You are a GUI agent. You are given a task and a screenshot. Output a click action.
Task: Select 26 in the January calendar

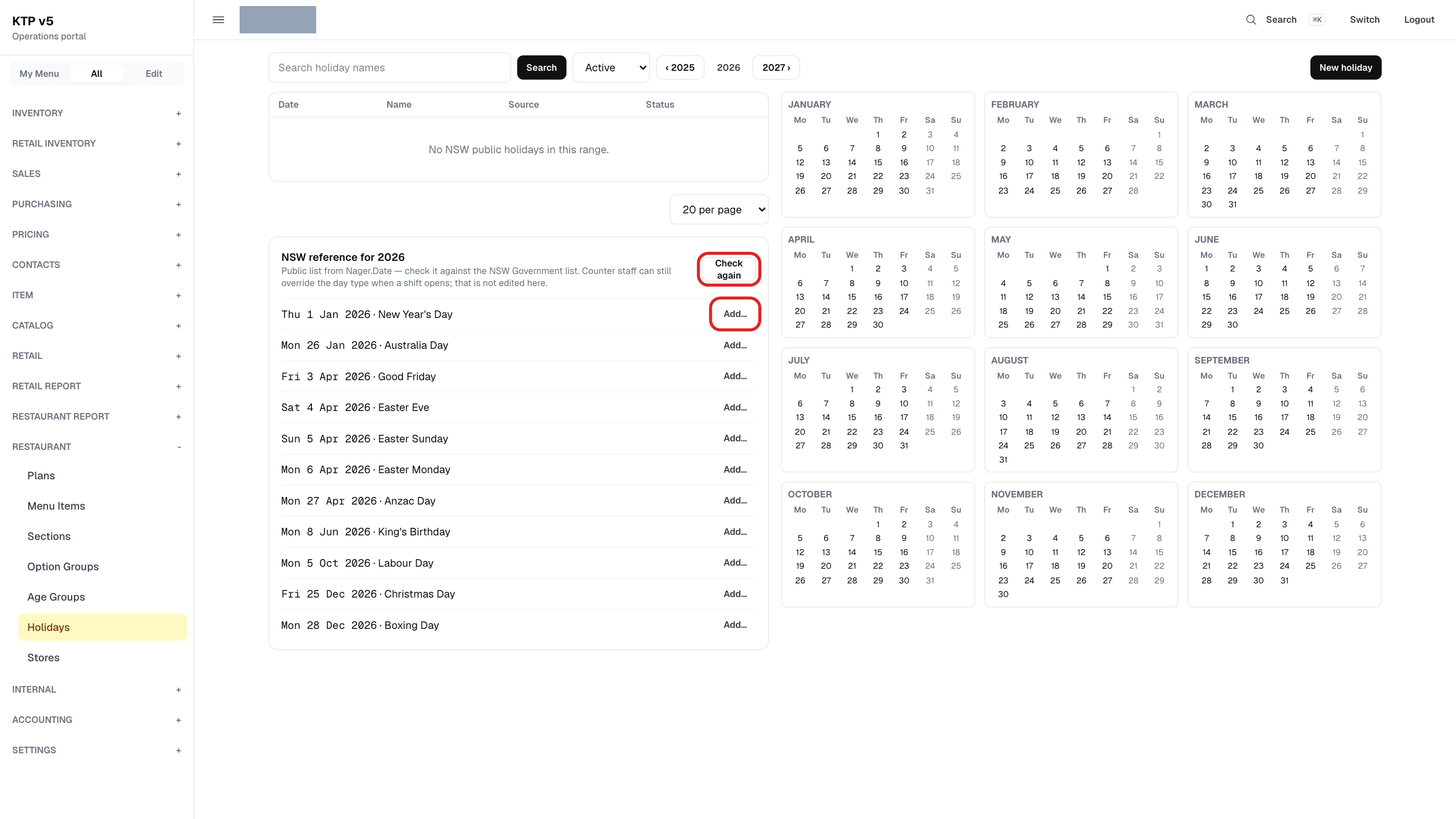point(800,191)
